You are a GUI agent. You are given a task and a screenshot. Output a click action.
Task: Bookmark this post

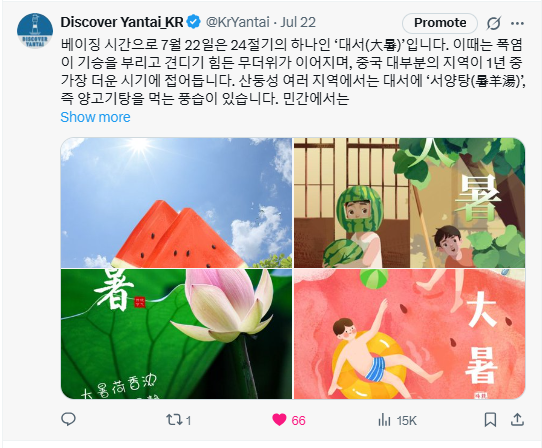coord(490,420)
